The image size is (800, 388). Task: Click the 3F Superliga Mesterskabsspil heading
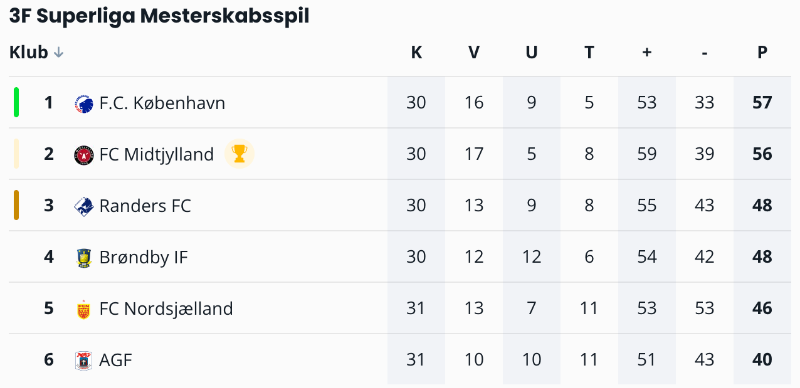tap(159, 16)
